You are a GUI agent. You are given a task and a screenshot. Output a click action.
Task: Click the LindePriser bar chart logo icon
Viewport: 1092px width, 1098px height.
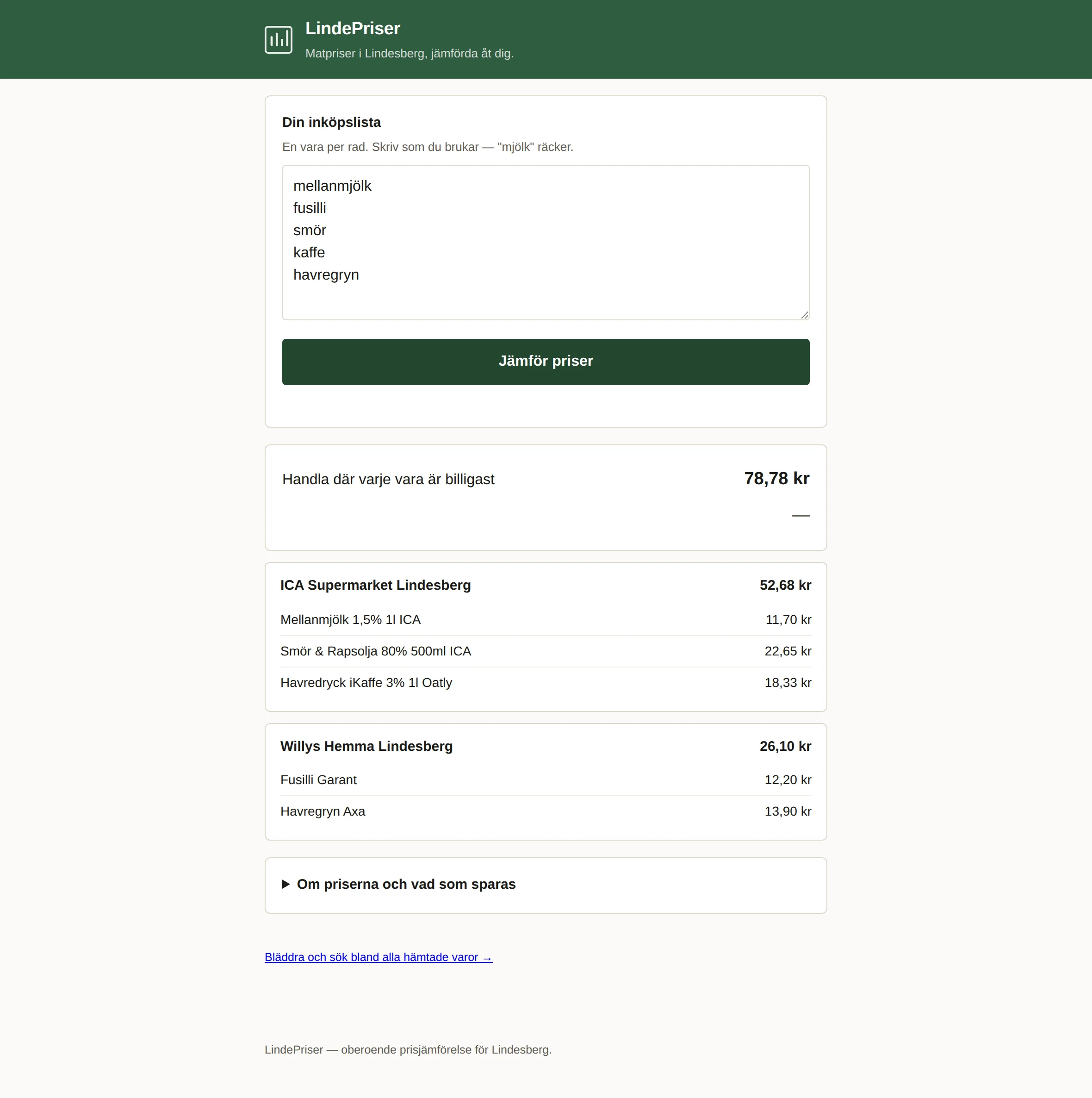coord(279,40)
